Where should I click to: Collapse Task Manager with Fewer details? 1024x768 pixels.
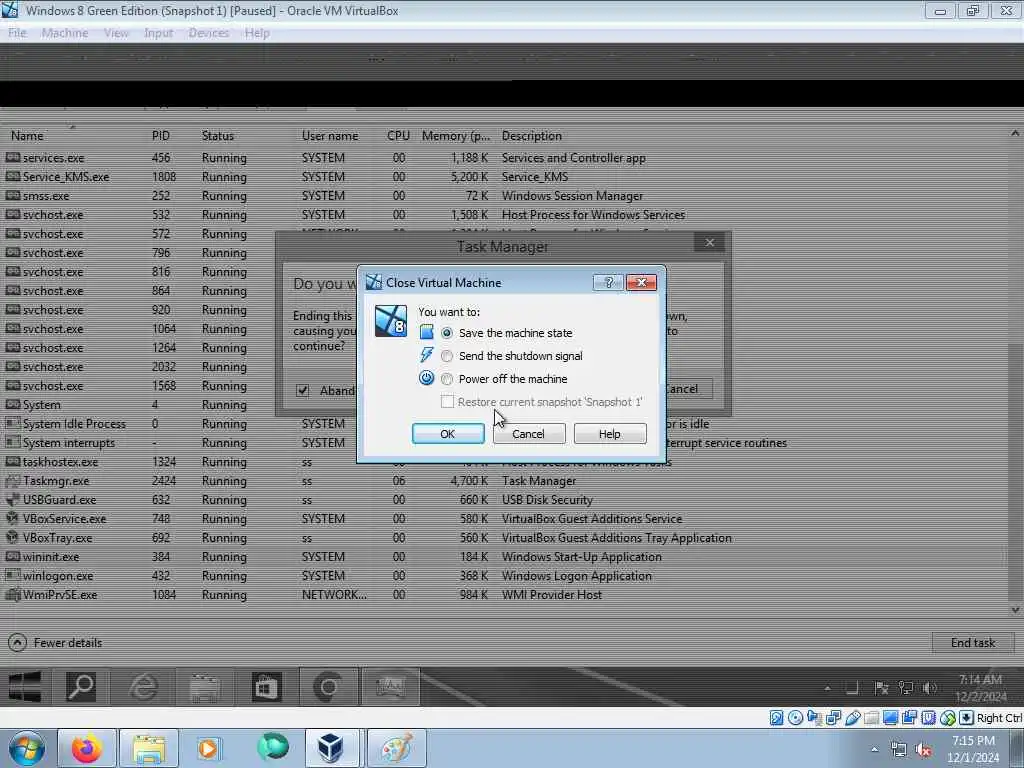56,643
